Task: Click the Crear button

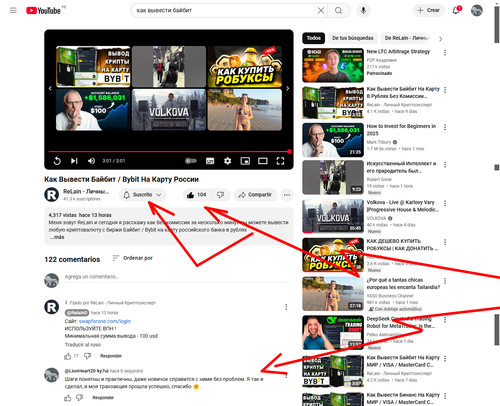Action: pos(429,10)
